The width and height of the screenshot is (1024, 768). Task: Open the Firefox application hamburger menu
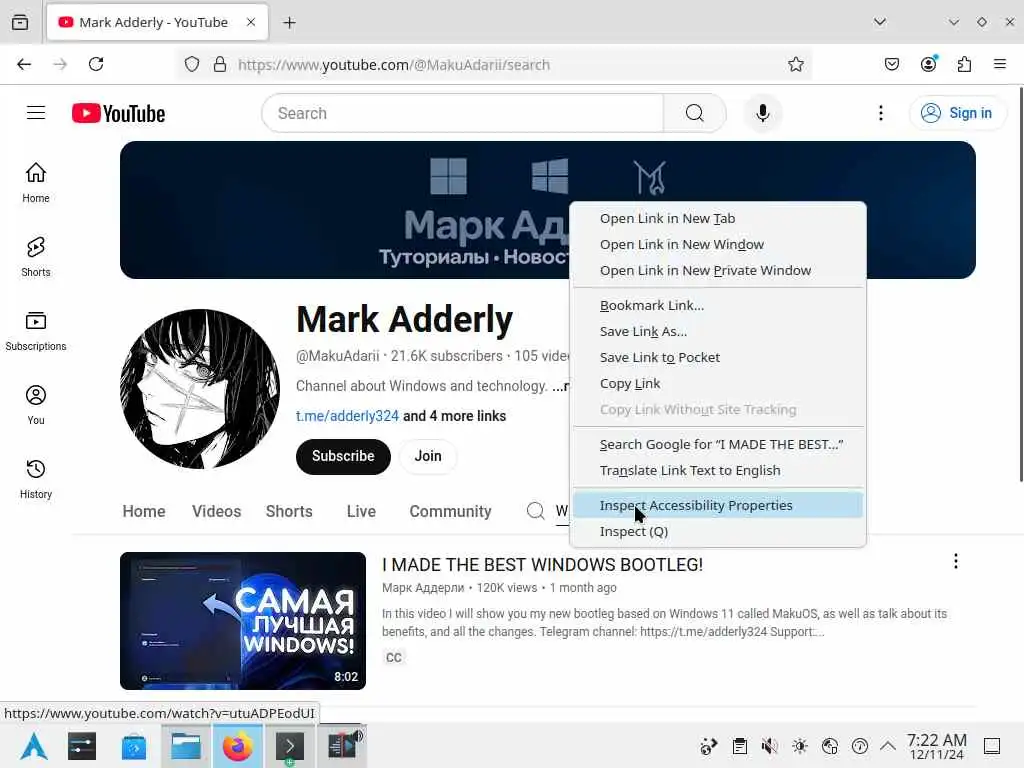[x=1000, y=64]
